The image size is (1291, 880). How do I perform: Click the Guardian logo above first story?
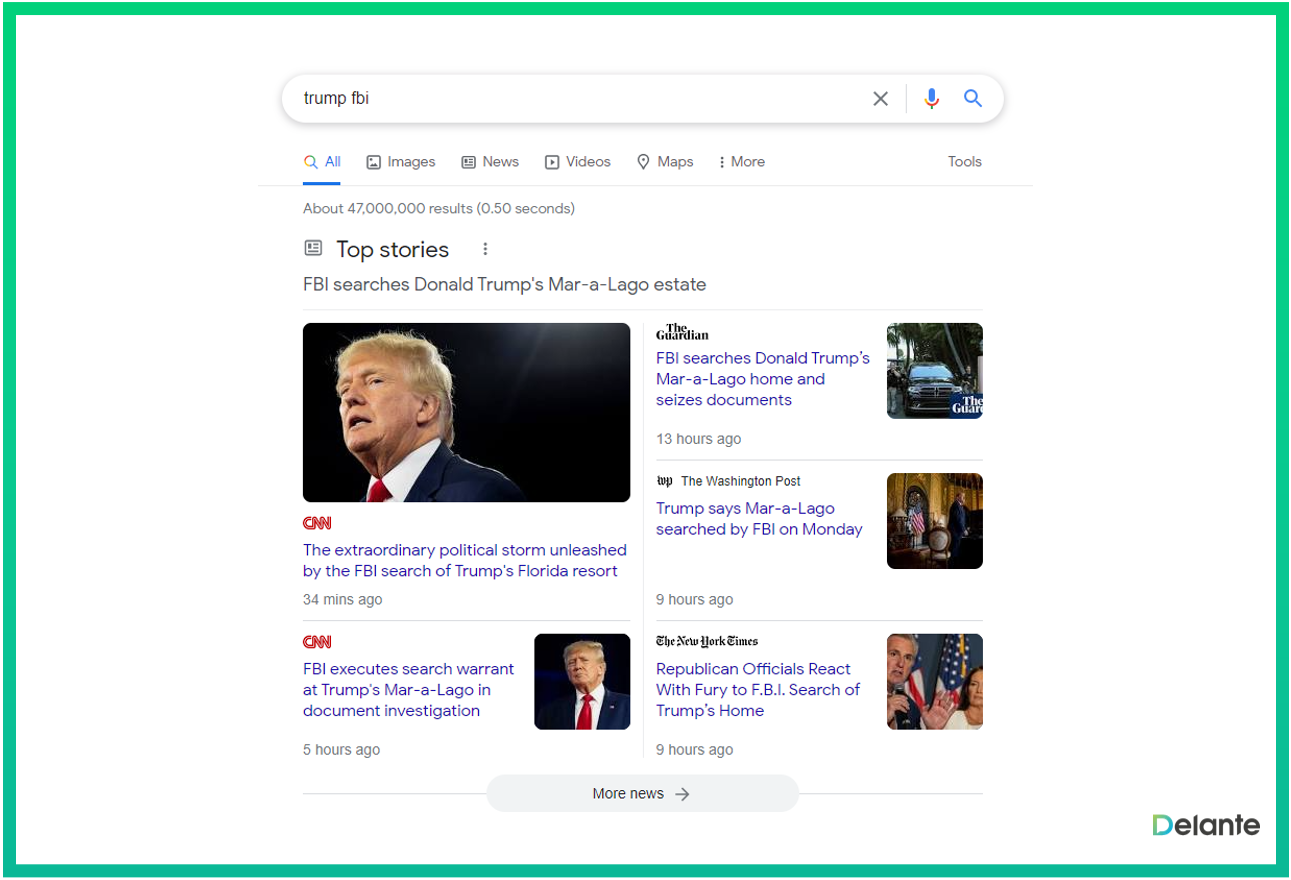pos(682,333)
